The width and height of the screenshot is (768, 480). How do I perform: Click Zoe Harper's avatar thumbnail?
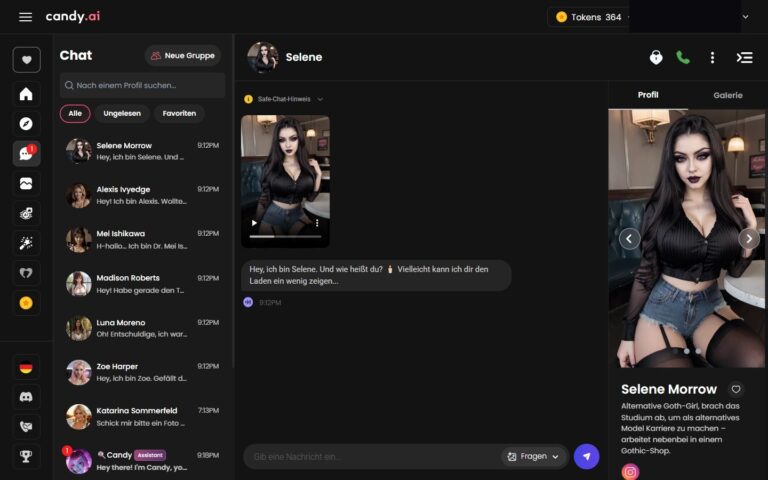[x=78, y=372]
